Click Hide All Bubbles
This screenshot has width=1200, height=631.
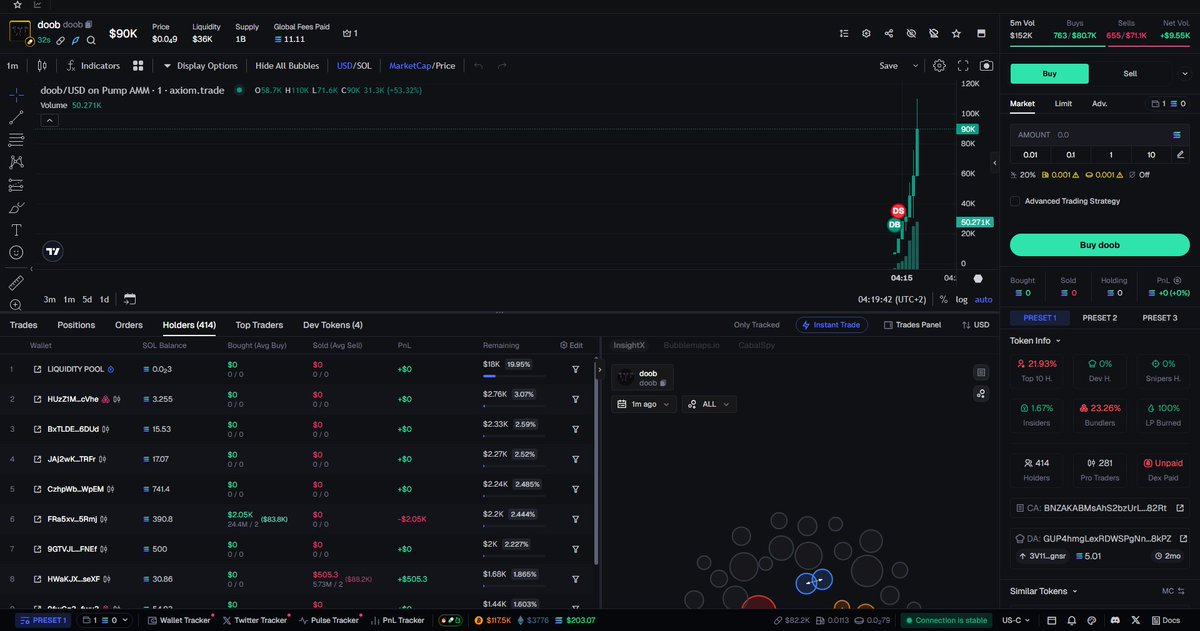288,66
